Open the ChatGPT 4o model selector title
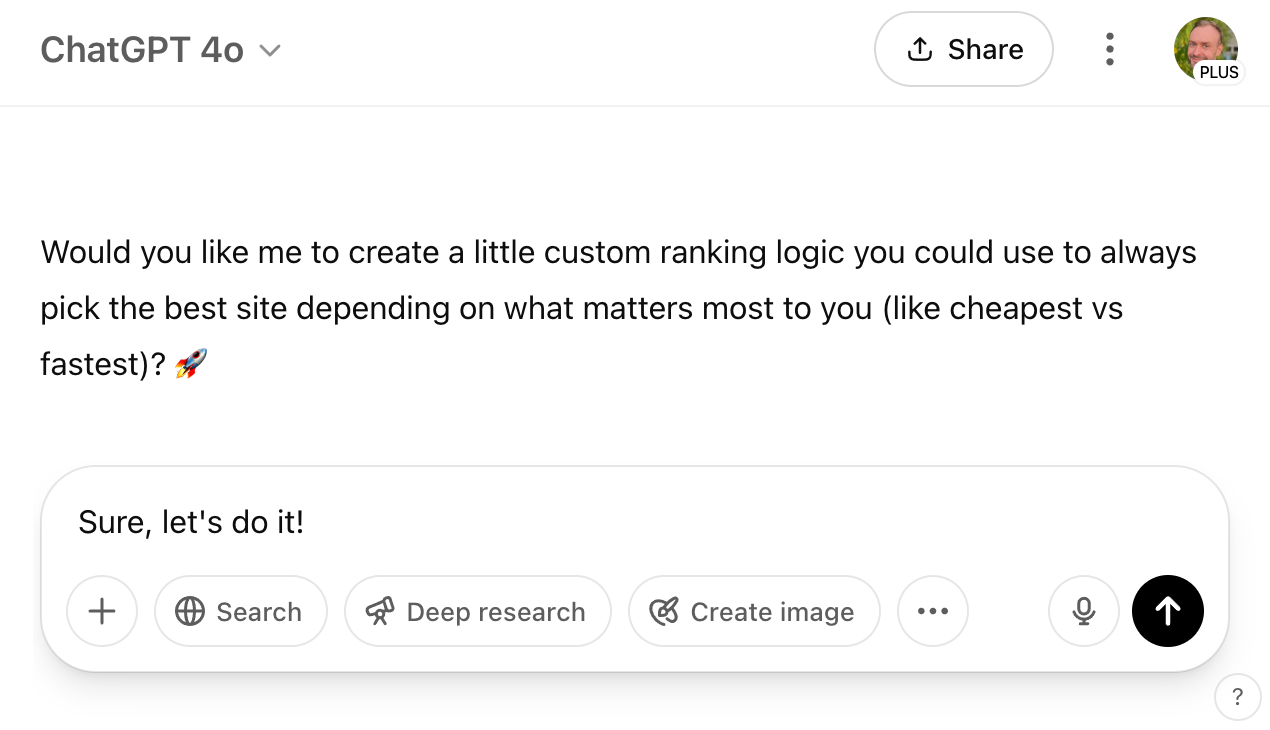This screenshot has width=1270, height=730. pyautogui.click(x=142, y=50)
